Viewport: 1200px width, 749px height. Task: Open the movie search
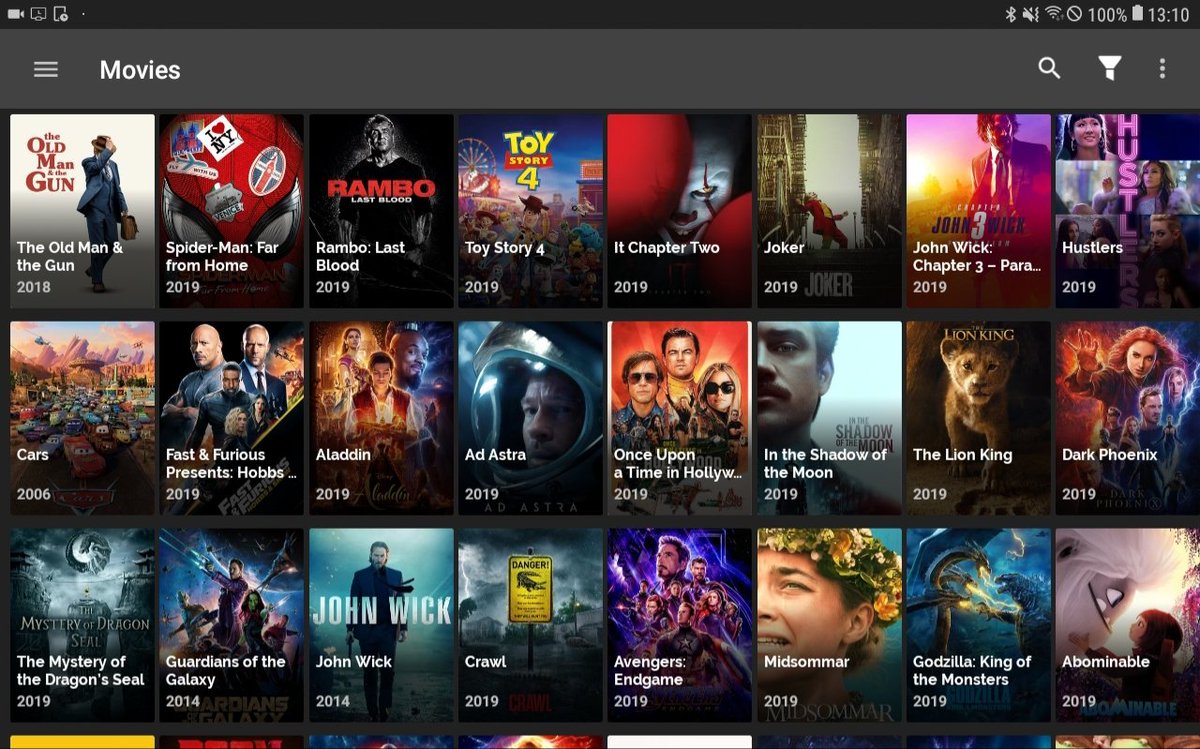(1049, 69)
